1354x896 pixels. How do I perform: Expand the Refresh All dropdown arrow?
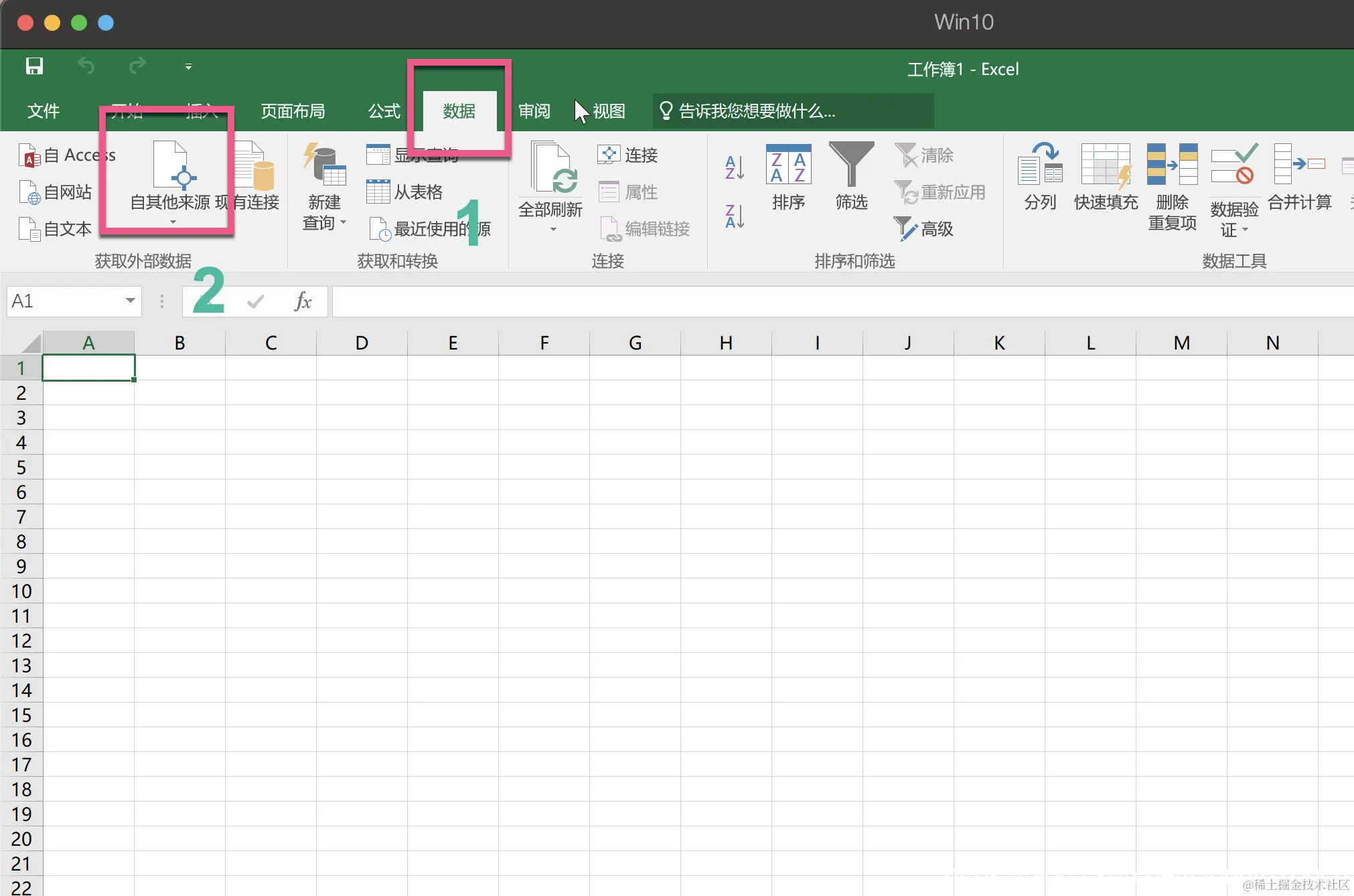pos(553,230)
